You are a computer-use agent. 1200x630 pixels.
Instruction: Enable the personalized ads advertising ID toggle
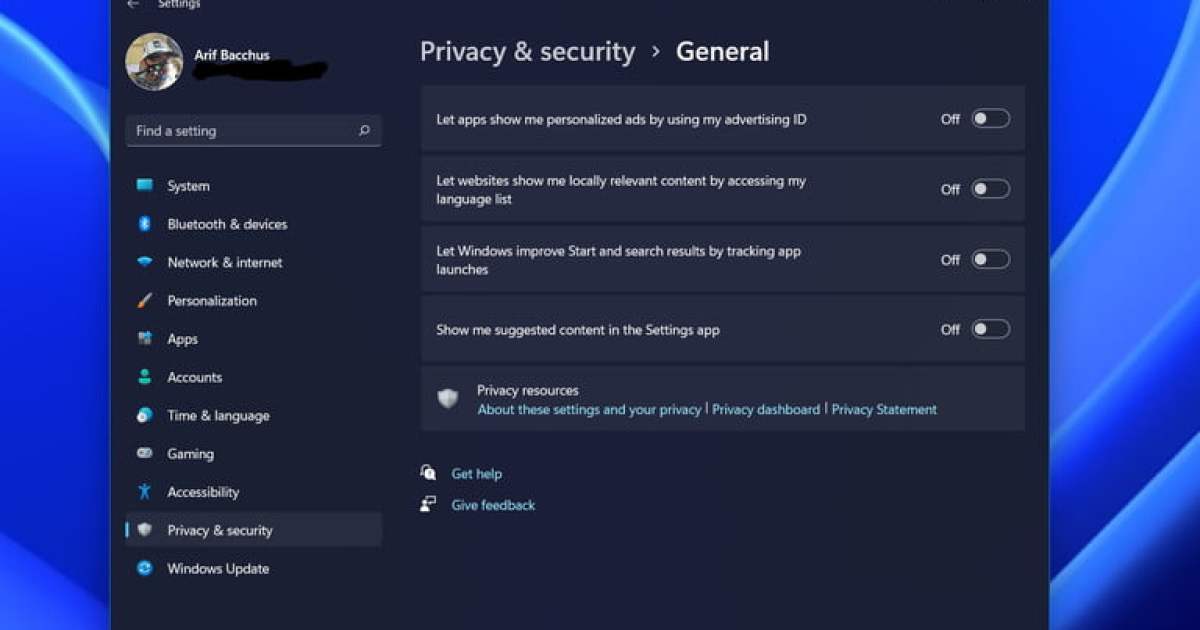click(990, 119)
